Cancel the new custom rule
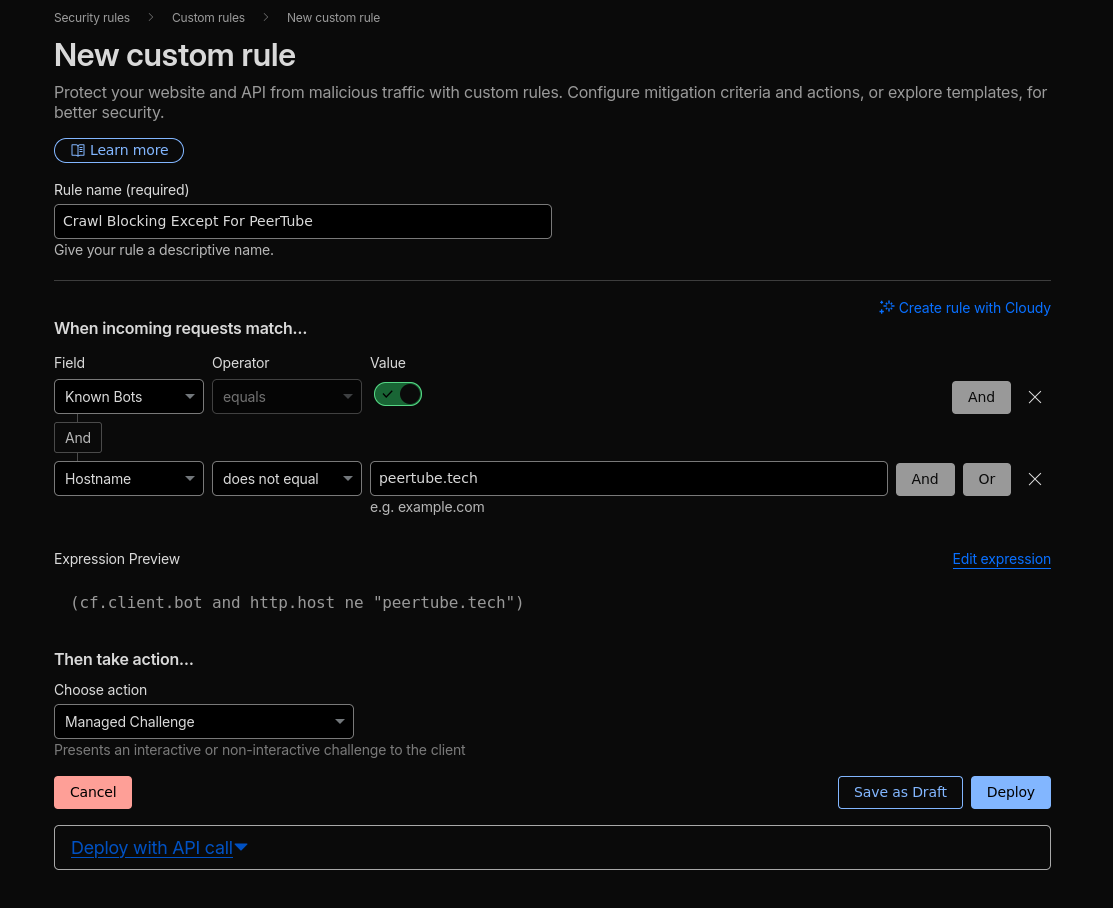The height and width of the screenshot is (908, 1113). [x=93, y=792]
